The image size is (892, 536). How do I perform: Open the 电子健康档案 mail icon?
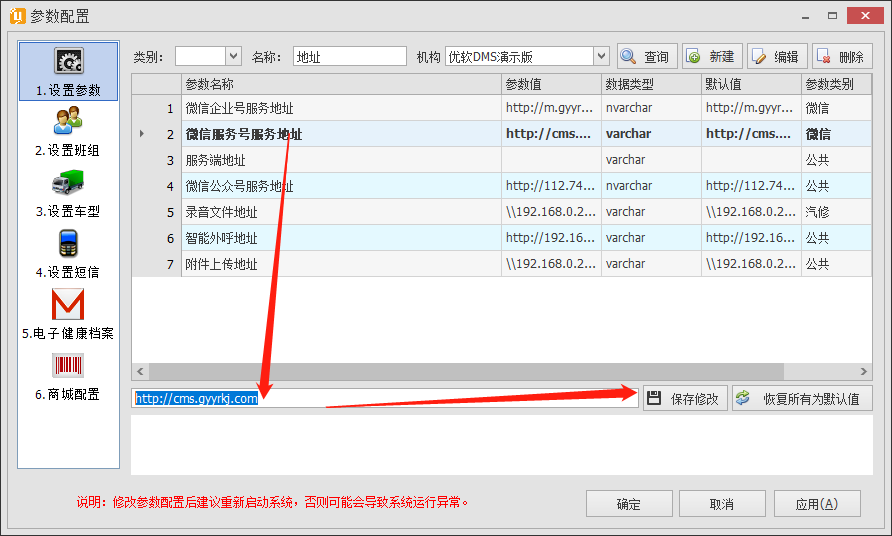(x=68, y=304)
